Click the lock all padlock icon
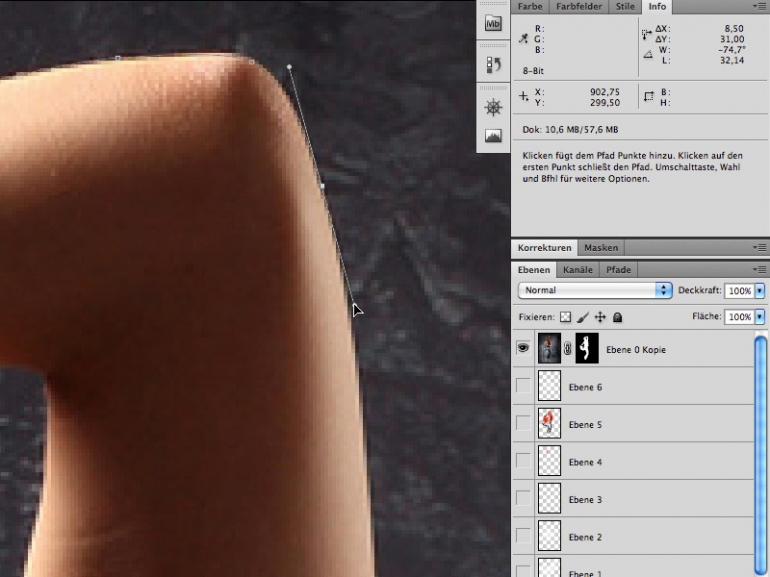770x577 pixels. [x=618, y=317]
